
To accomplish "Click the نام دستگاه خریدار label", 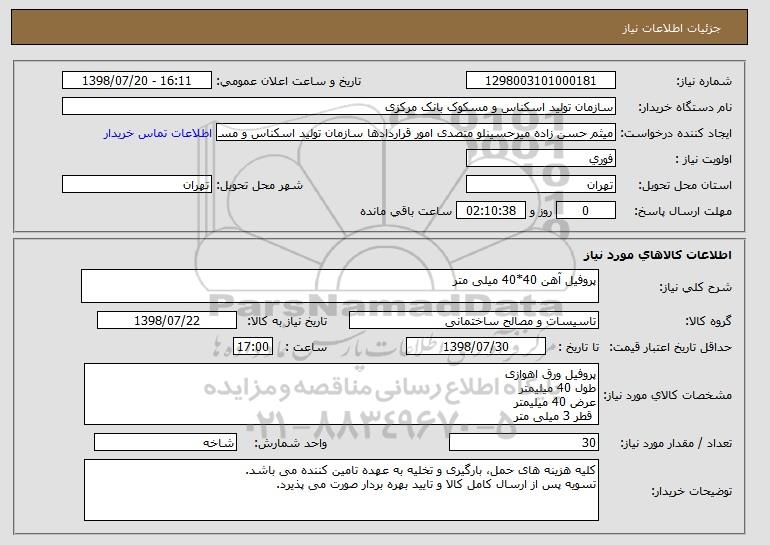I will click(x=685, y=107).
